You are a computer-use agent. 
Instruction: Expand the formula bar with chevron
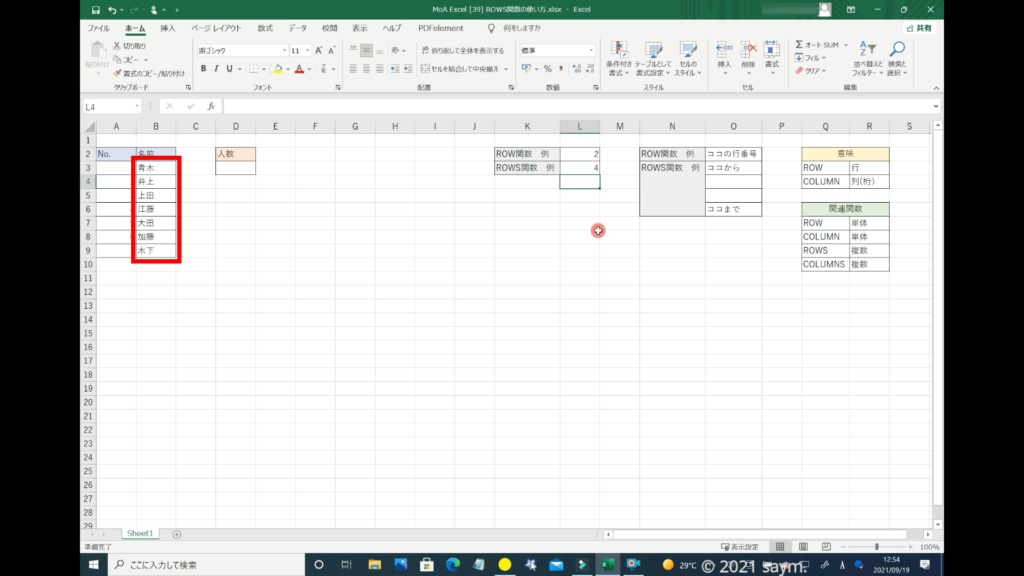click(935, 106)
